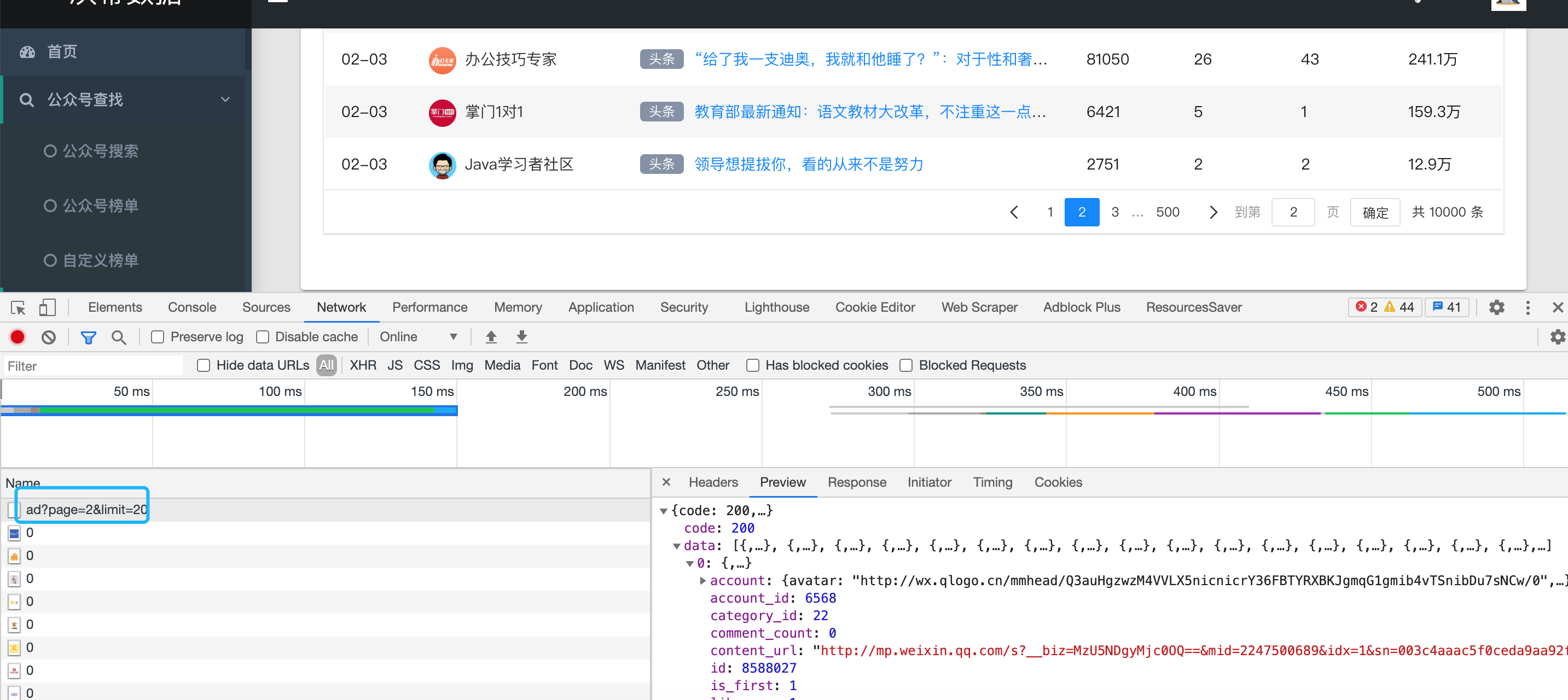Expand the account object in preview
This screenshot has height=700, width=1568.
[703, 581]
